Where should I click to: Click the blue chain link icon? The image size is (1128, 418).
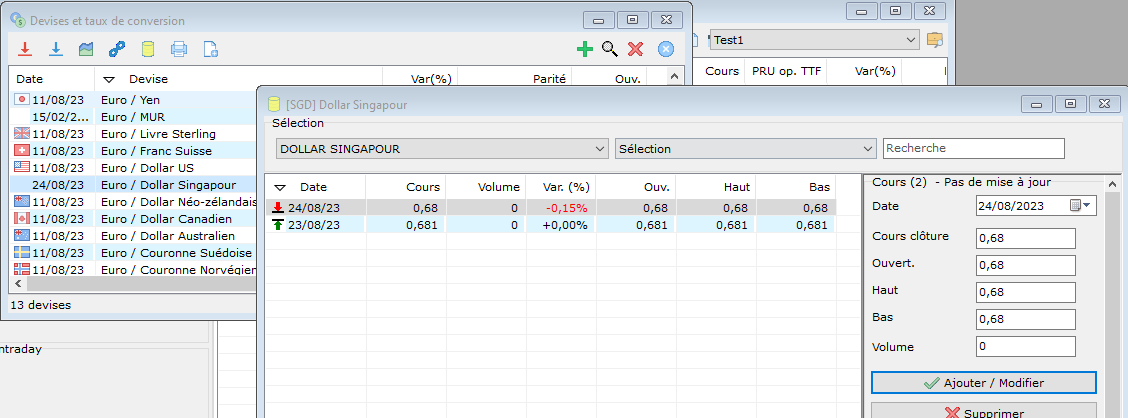coord(117,49)
